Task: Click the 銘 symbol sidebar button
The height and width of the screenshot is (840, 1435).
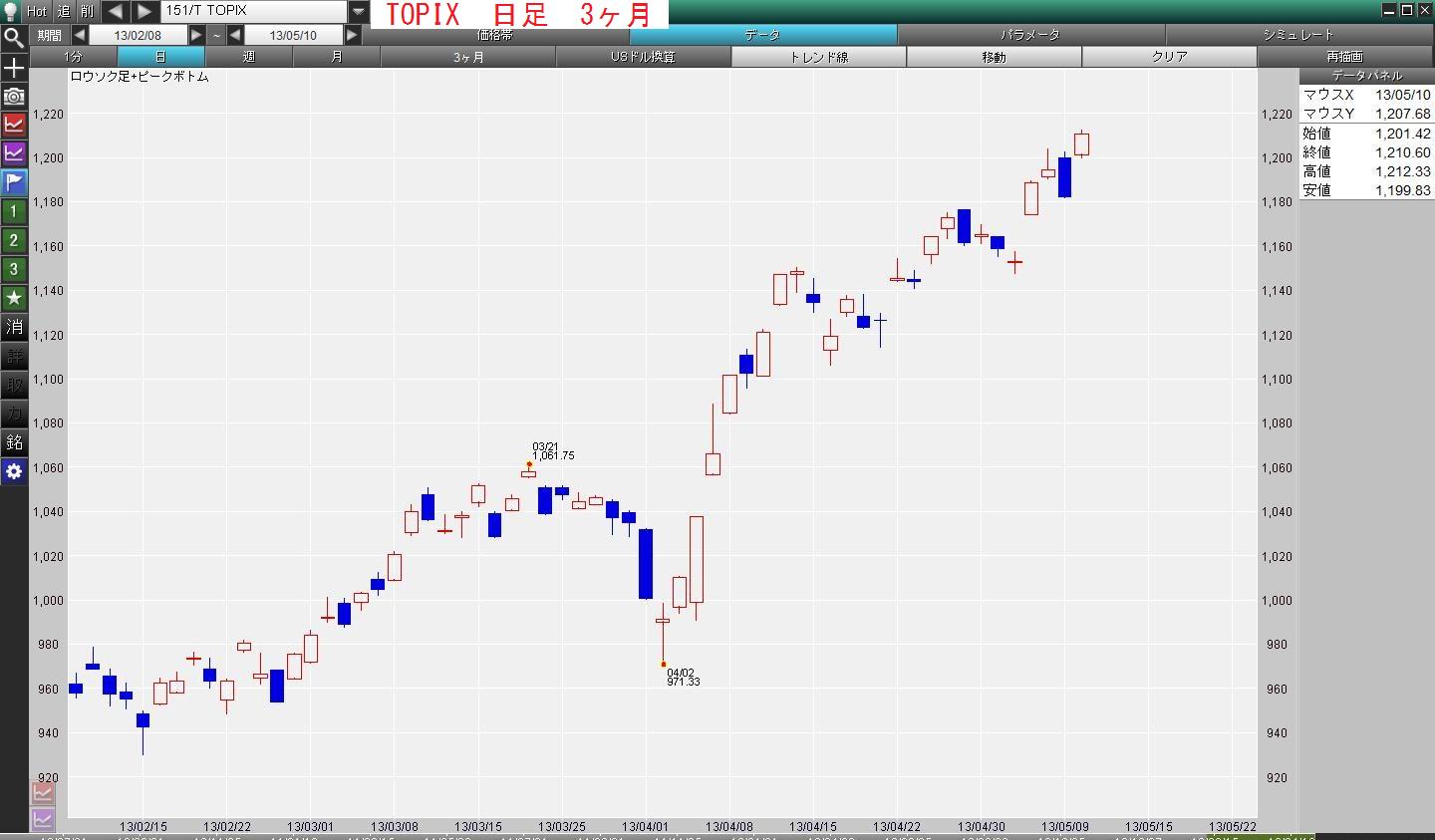Action: (x=14, y=442)
